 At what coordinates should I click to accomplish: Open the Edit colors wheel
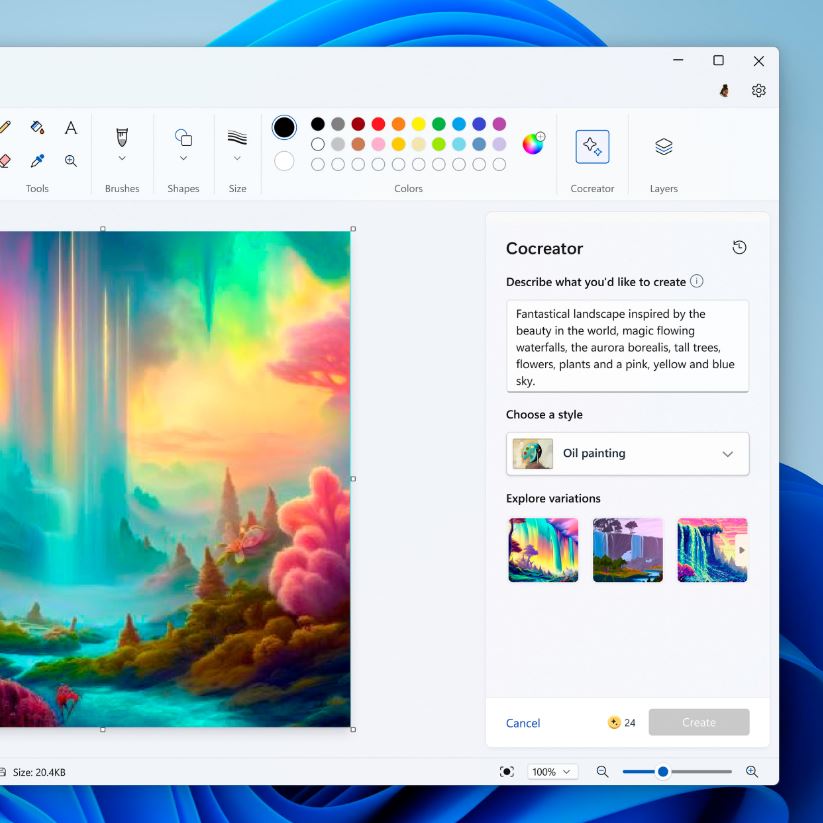(533, 143)
